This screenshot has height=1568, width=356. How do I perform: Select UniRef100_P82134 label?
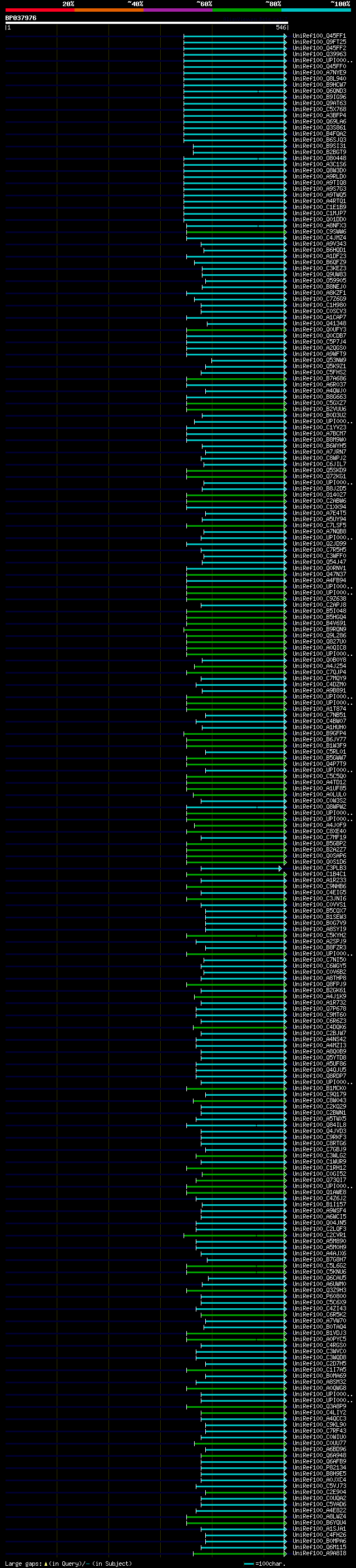[x=319, y=1467]
